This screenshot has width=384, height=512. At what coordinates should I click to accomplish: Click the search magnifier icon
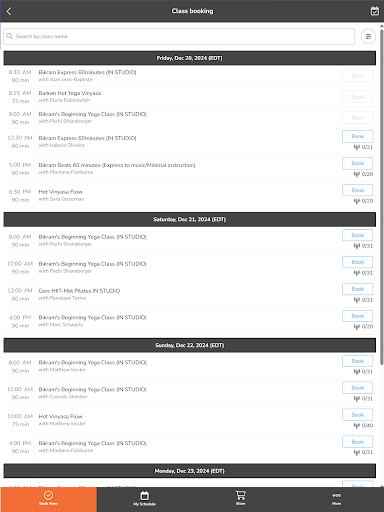click(x=10, y=36)
